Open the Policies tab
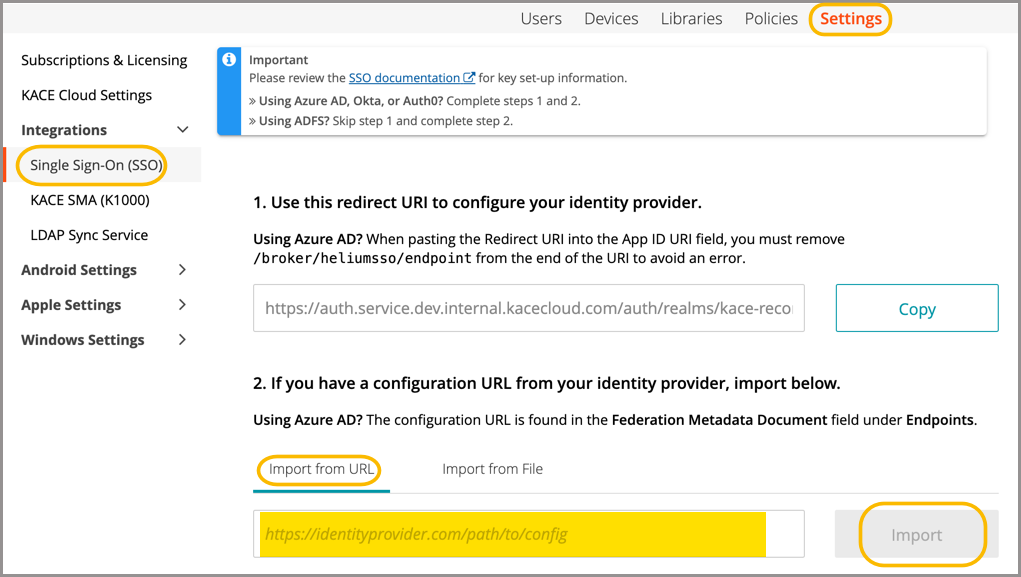1021x577 pixels. (771, 19)
